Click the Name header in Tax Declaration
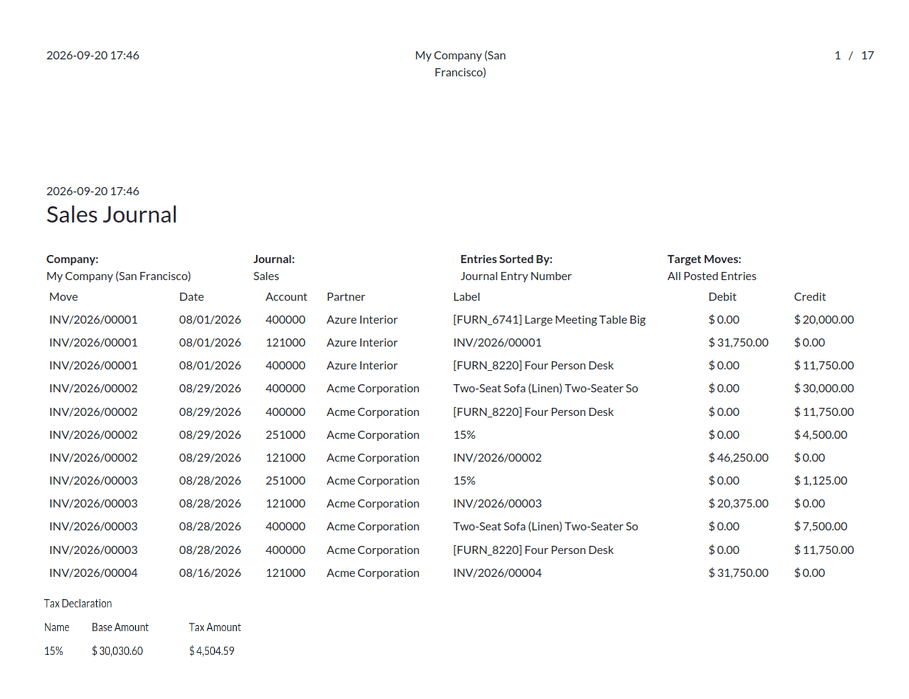The height and width of the screenshot is (699, 909). (57, 627)
